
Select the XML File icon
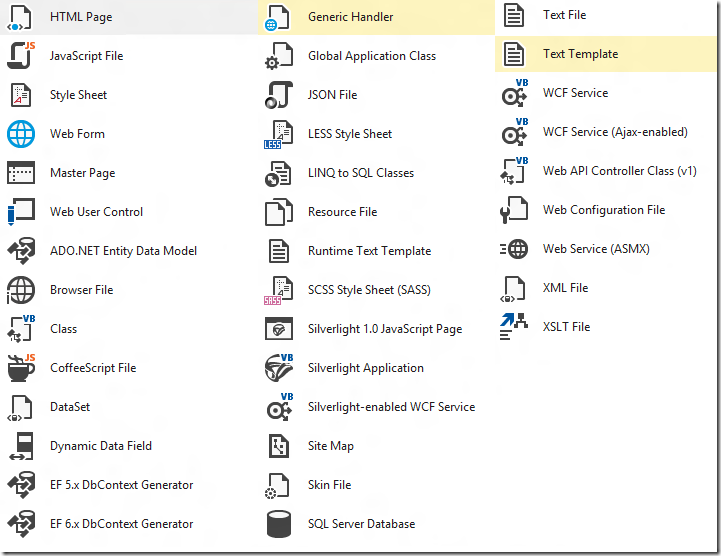[513, 289]
